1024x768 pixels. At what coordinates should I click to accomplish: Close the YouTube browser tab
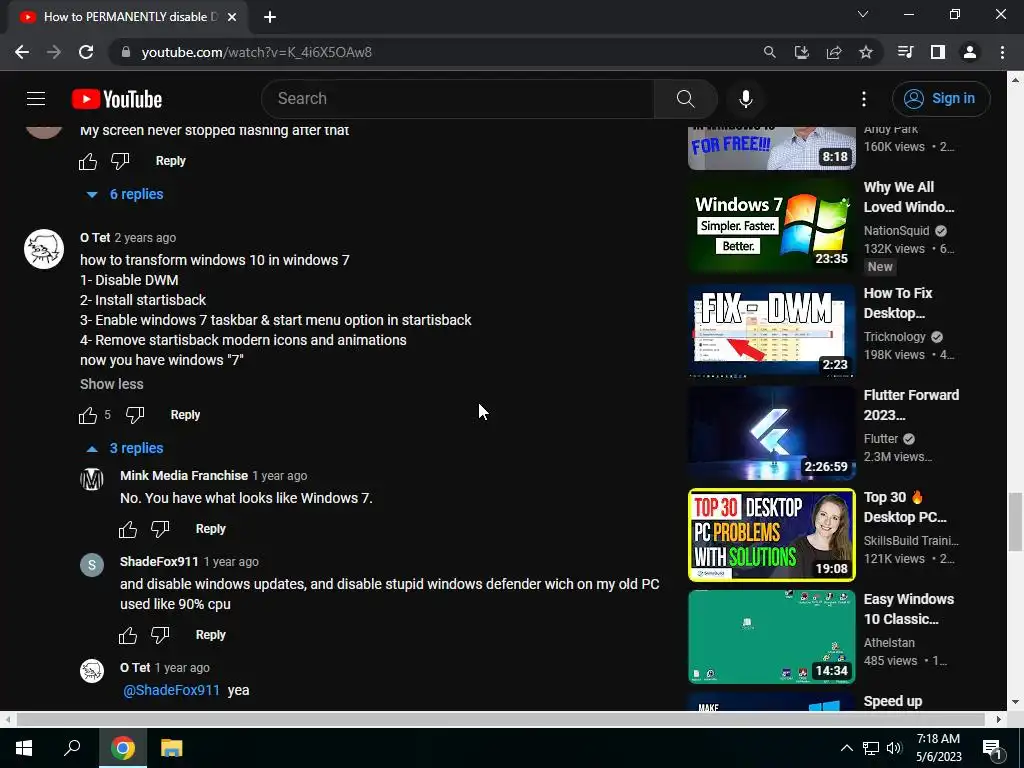(x=232, y=17)
